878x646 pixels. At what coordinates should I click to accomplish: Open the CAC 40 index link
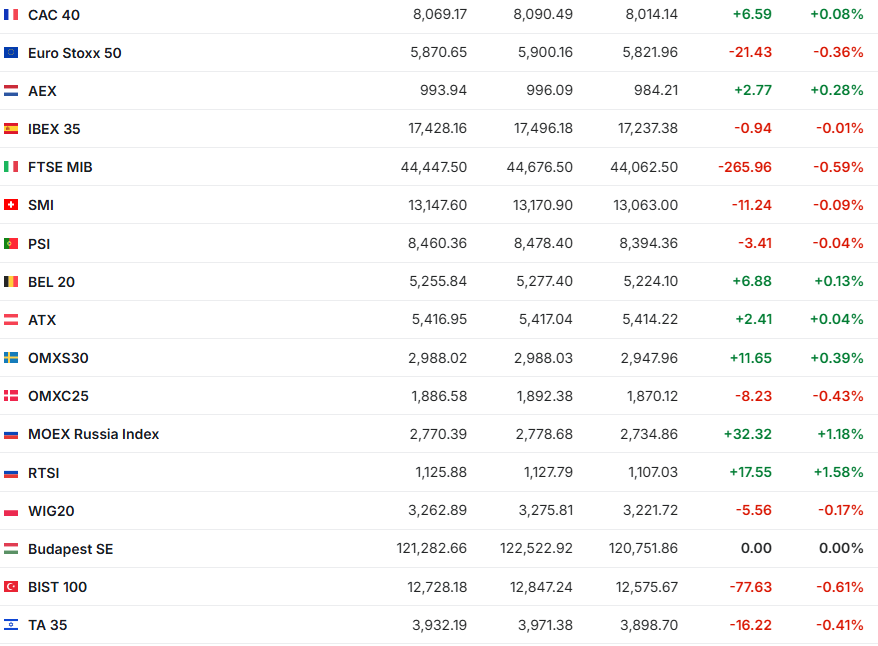54,15
